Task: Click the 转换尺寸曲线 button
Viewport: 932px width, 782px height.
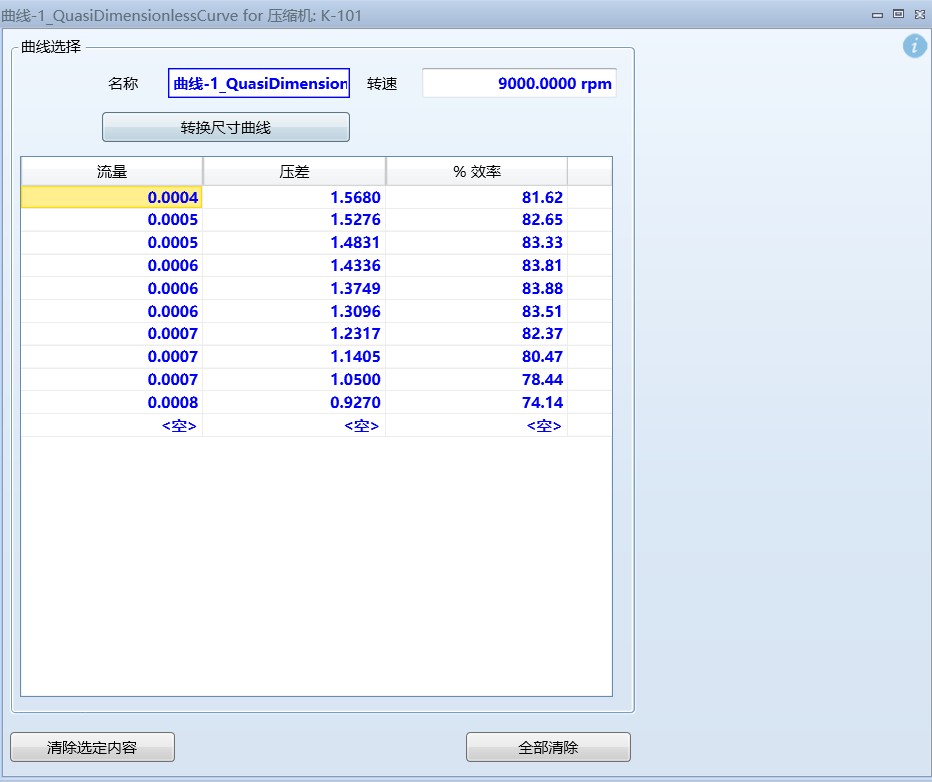Action: pyautogui.click(x=226, y=127)
